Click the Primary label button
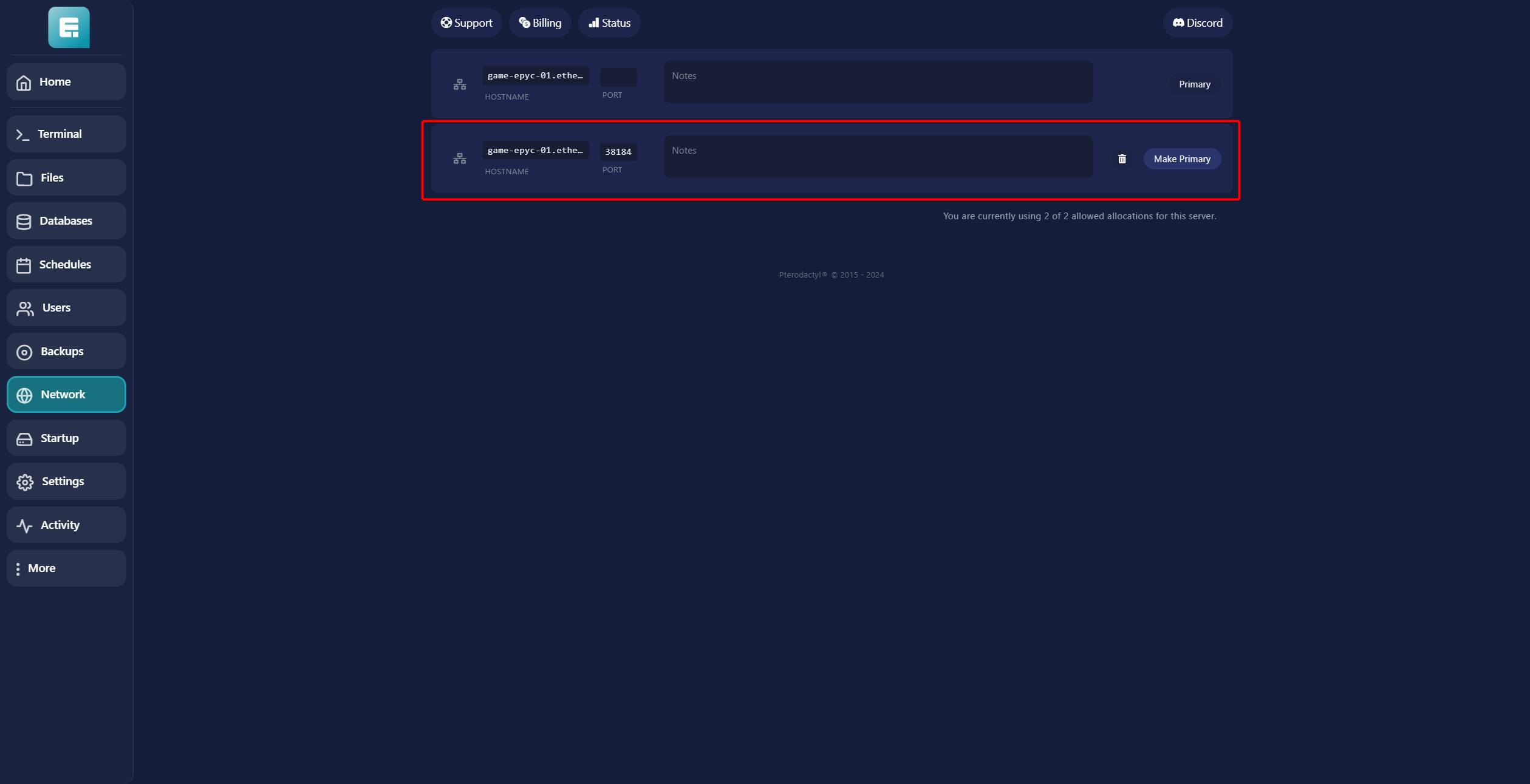The height and width of the screenshot is (784, 1530). [1194, 84]
